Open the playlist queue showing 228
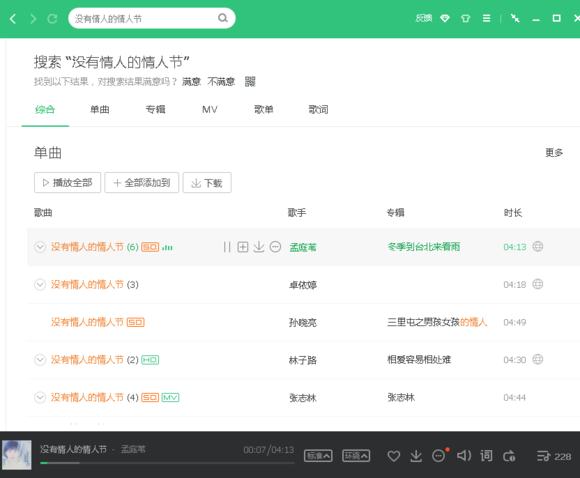The image size is (580, 478). 554,457
